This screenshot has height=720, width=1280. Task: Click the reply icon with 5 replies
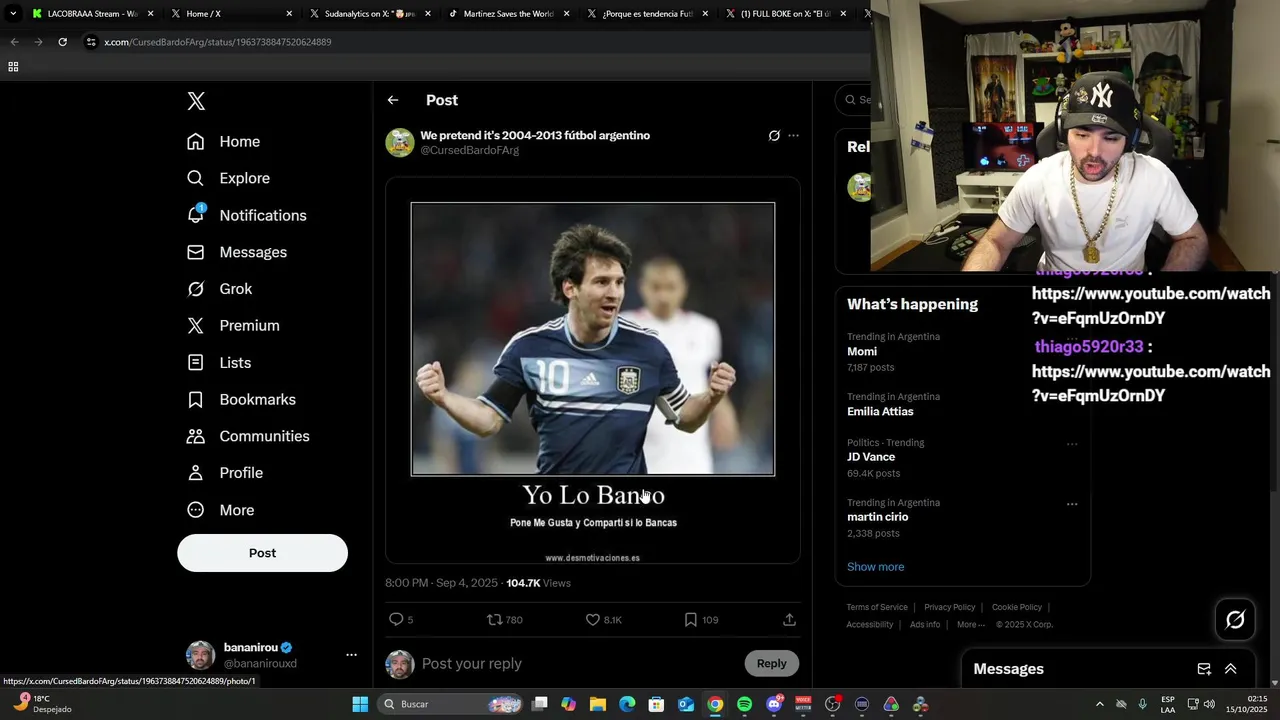pyautogui.click(x=396, y=620)
